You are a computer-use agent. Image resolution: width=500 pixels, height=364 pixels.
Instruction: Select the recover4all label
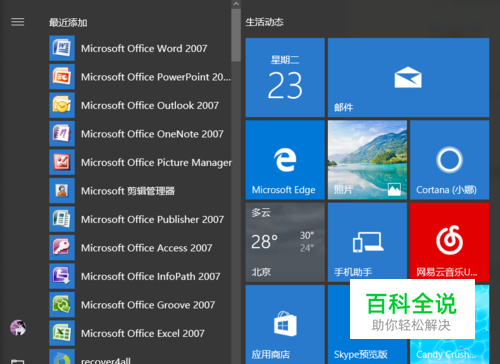tap(106, 360)
